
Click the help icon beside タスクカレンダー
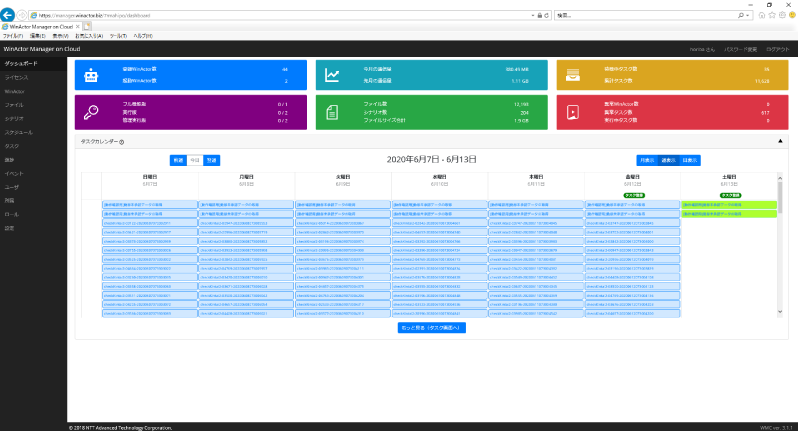121,142
